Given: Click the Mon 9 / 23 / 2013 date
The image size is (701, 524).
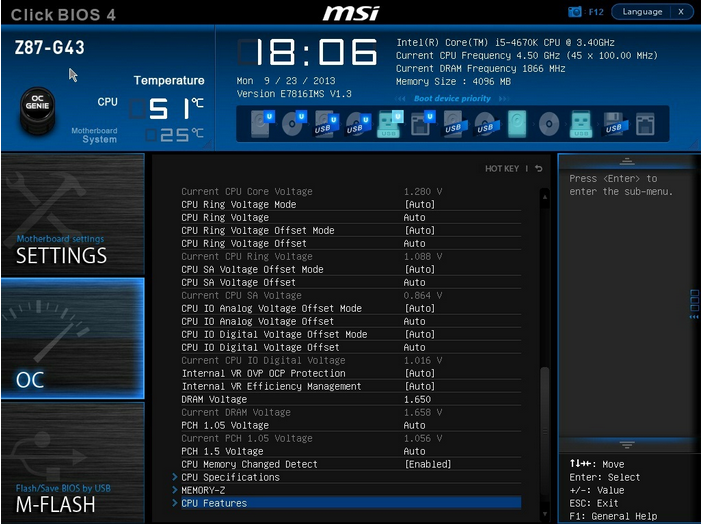Looking at the screenshot, I should [286, 80].
